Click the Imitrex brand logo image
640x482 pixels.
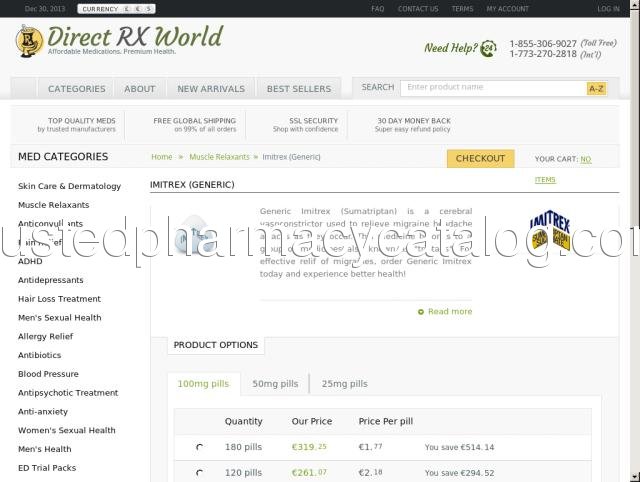coord(550,230)
